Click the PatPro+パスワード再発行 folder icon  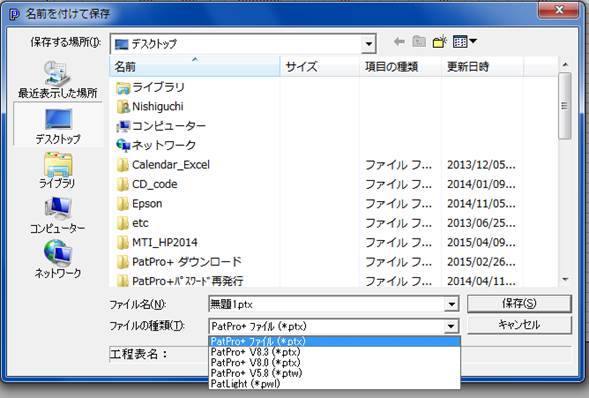123,281
